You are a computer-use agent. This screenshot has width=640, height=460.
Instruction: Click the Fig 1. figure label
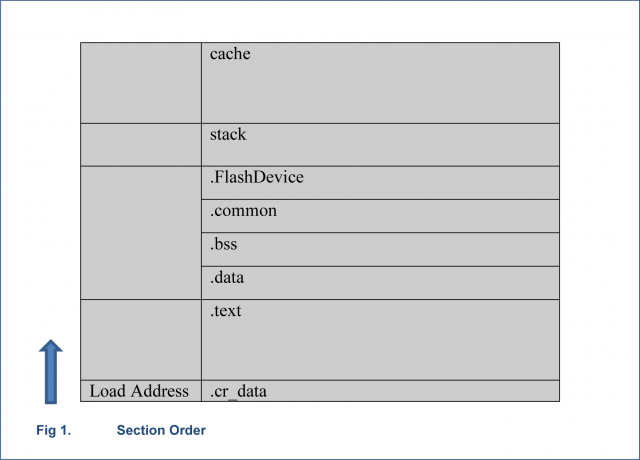tap(50, 431)
